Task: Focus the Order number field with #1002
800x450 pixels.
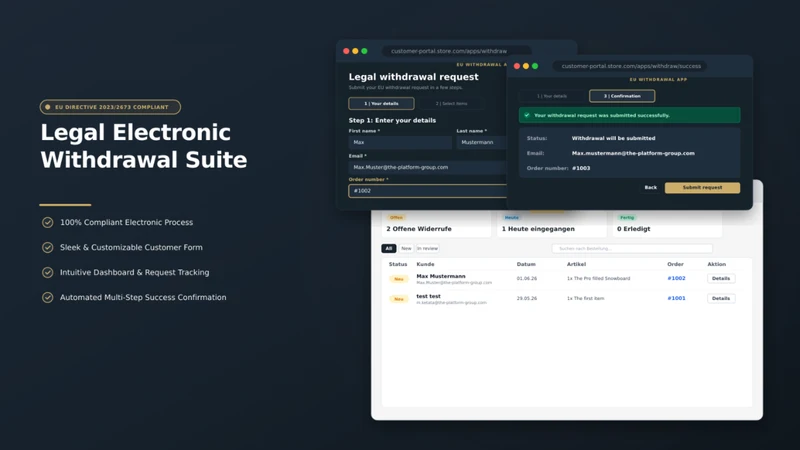Action: tap(428, 191)
